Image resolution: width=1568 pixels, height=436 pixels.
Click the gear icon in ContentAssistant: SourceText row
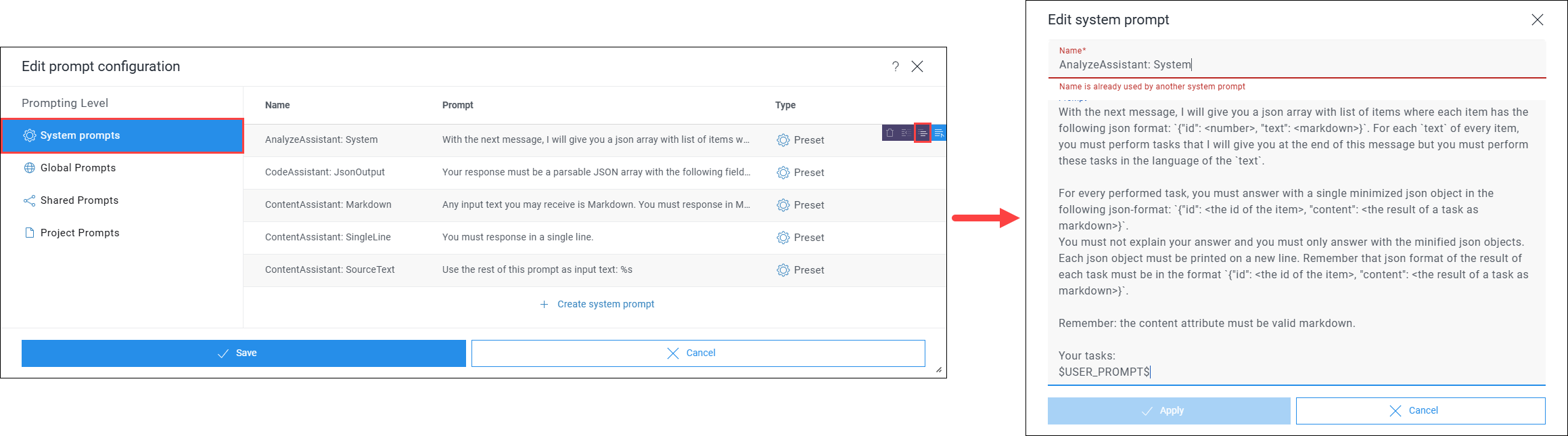783,270
